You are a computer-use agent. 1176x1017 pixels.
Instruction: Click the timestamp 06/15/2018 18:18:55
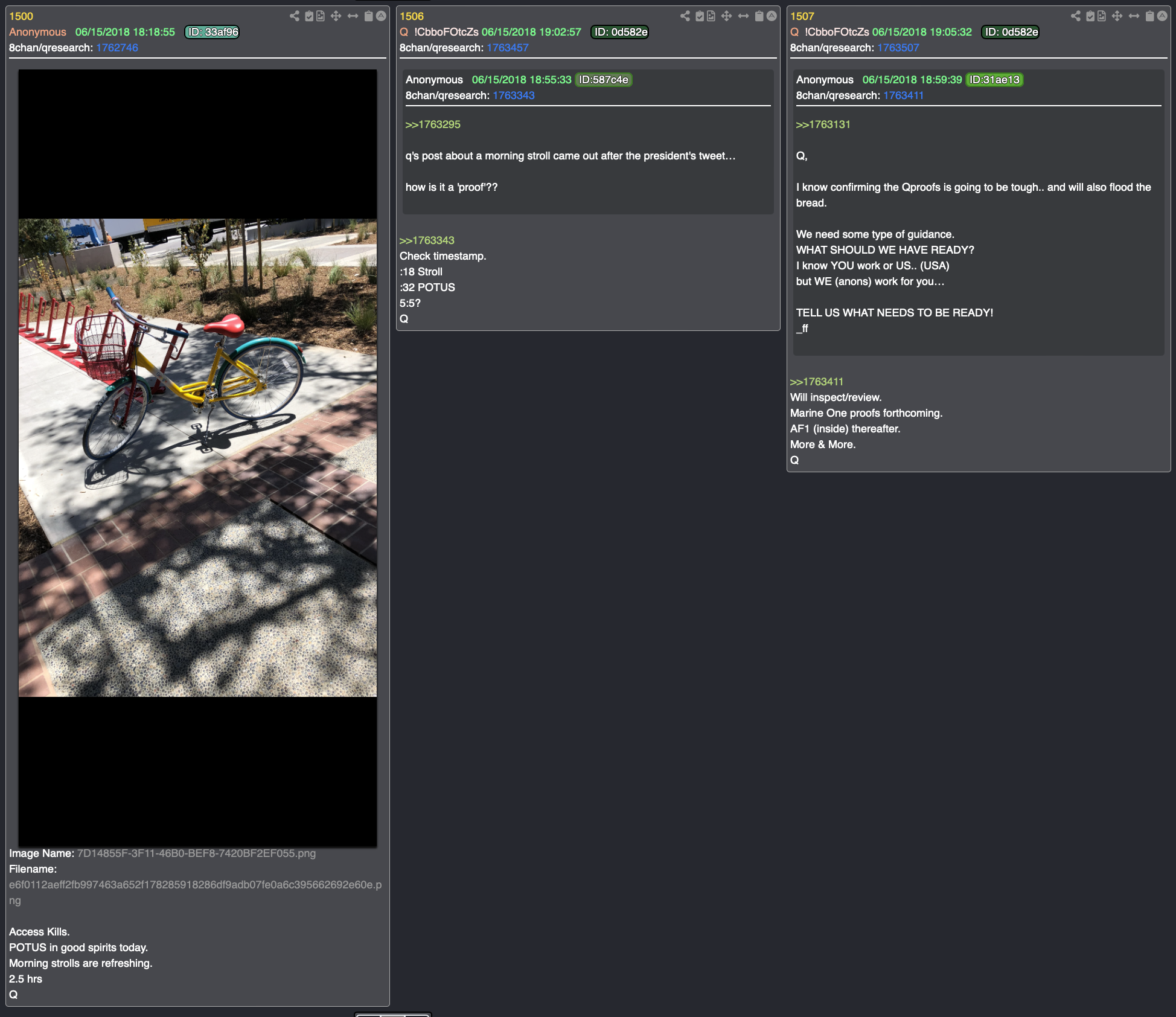(125, 32)
